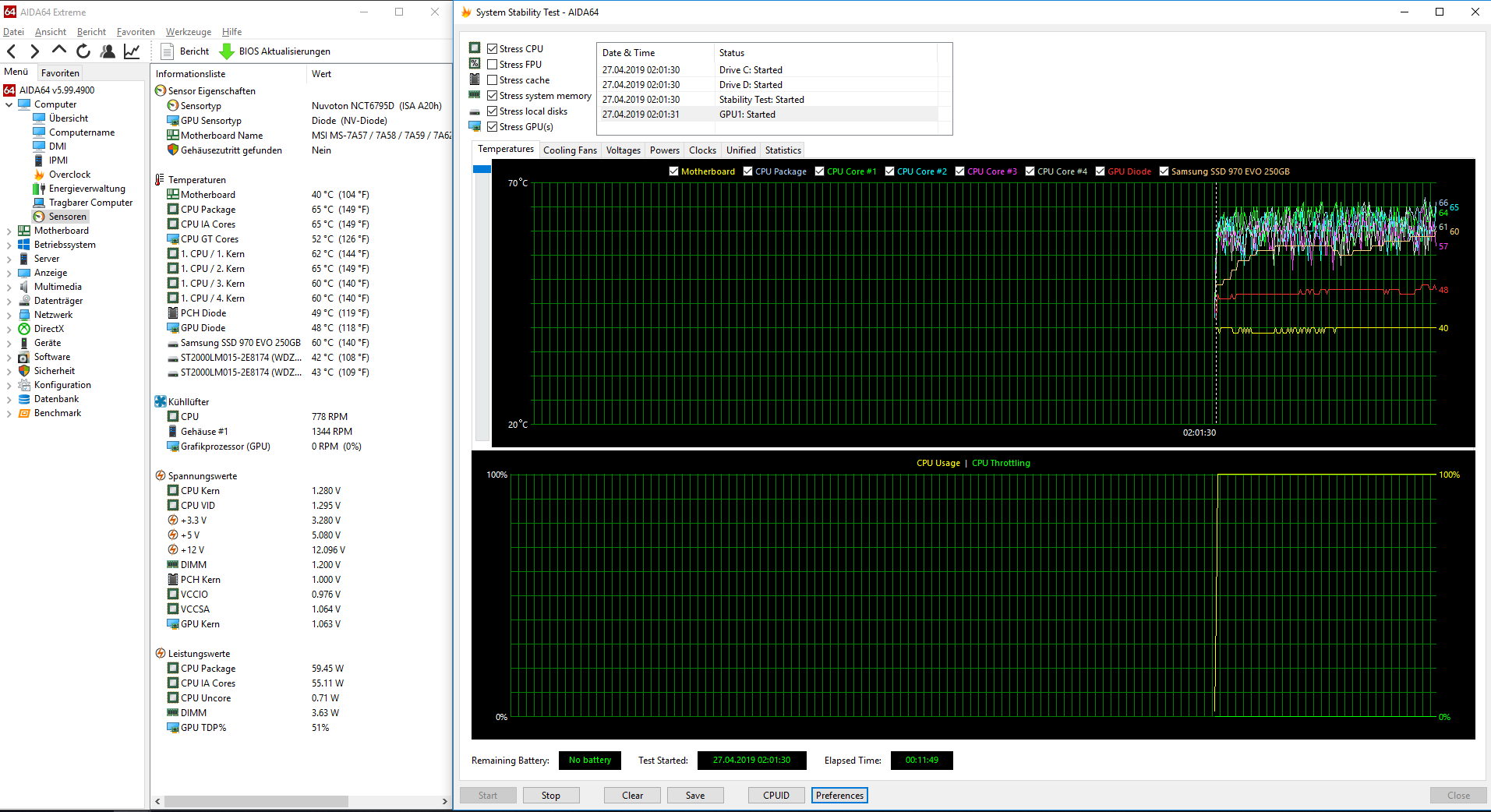Click the Clear button
1491x812 pixels.
pyautogui.click(x=633, y=796)
